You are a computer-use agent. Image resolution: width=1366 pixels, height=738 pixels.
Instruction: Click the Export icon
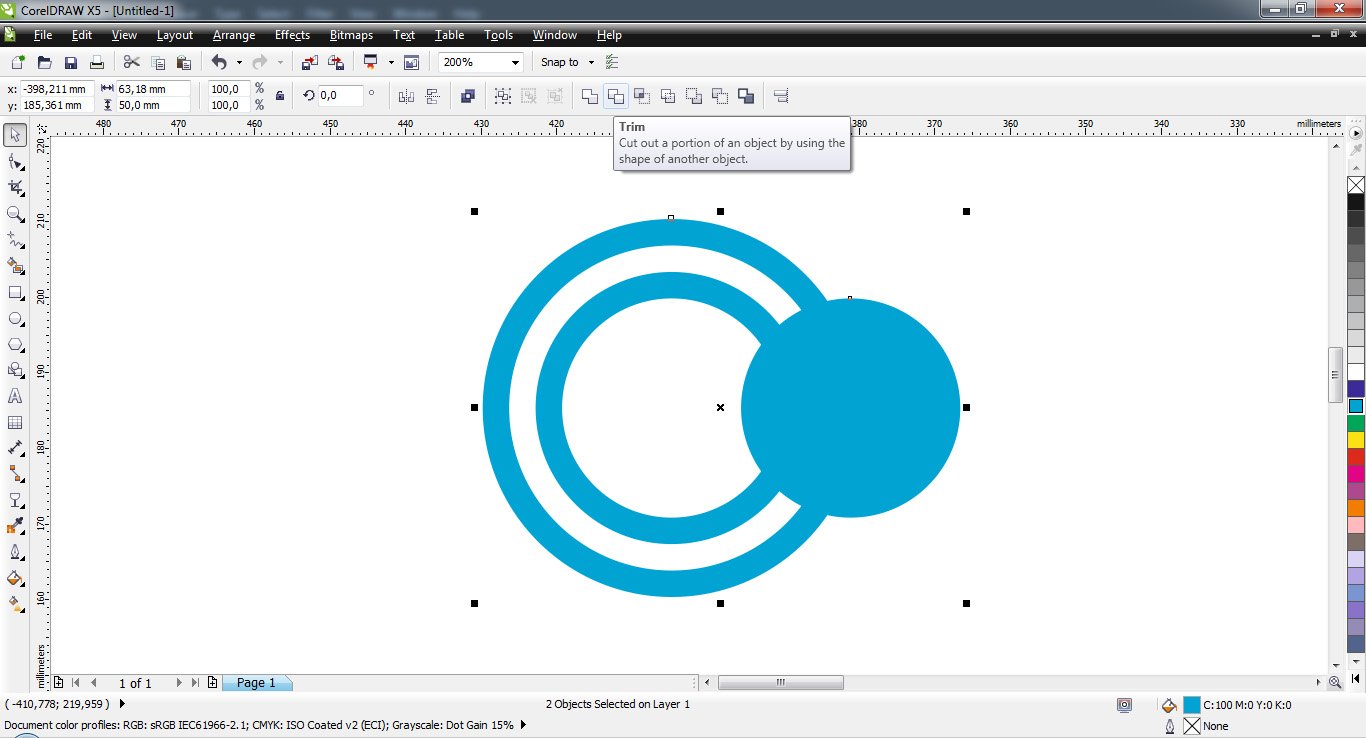pyautogui.click(x=336, y=62)
